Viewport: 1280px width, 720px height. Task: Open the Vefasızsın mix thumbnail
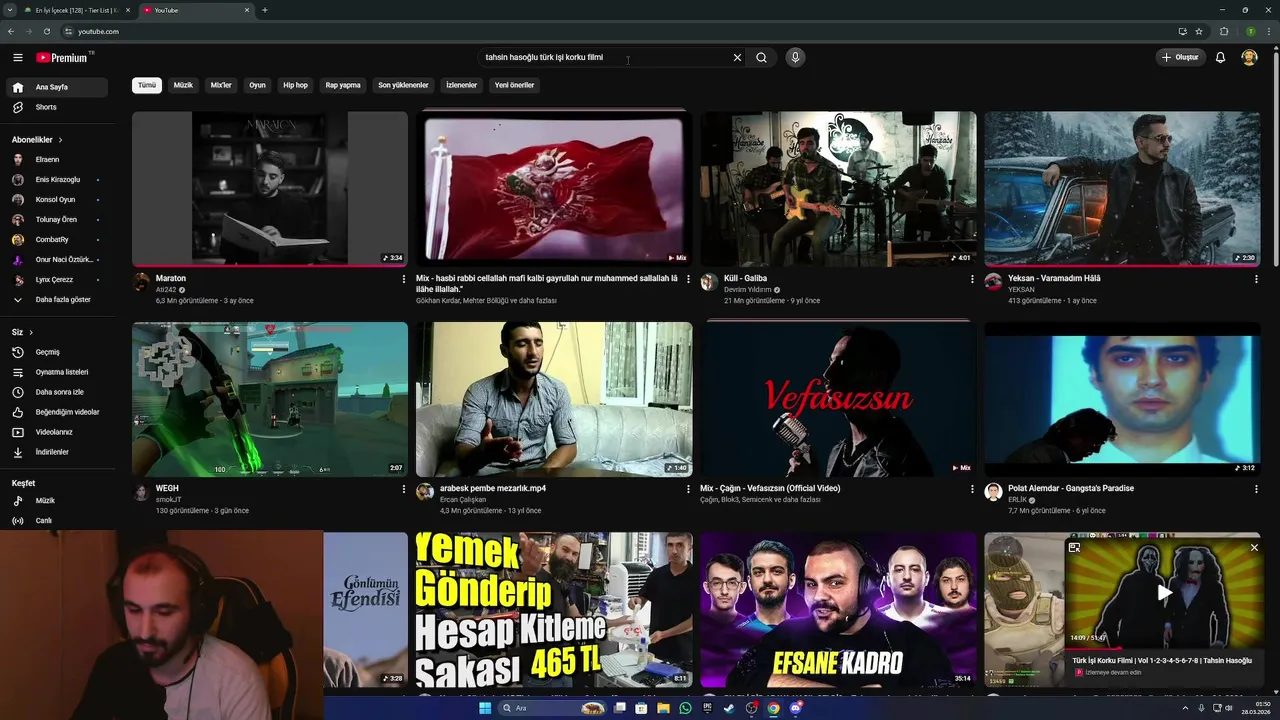click(838, 399)
